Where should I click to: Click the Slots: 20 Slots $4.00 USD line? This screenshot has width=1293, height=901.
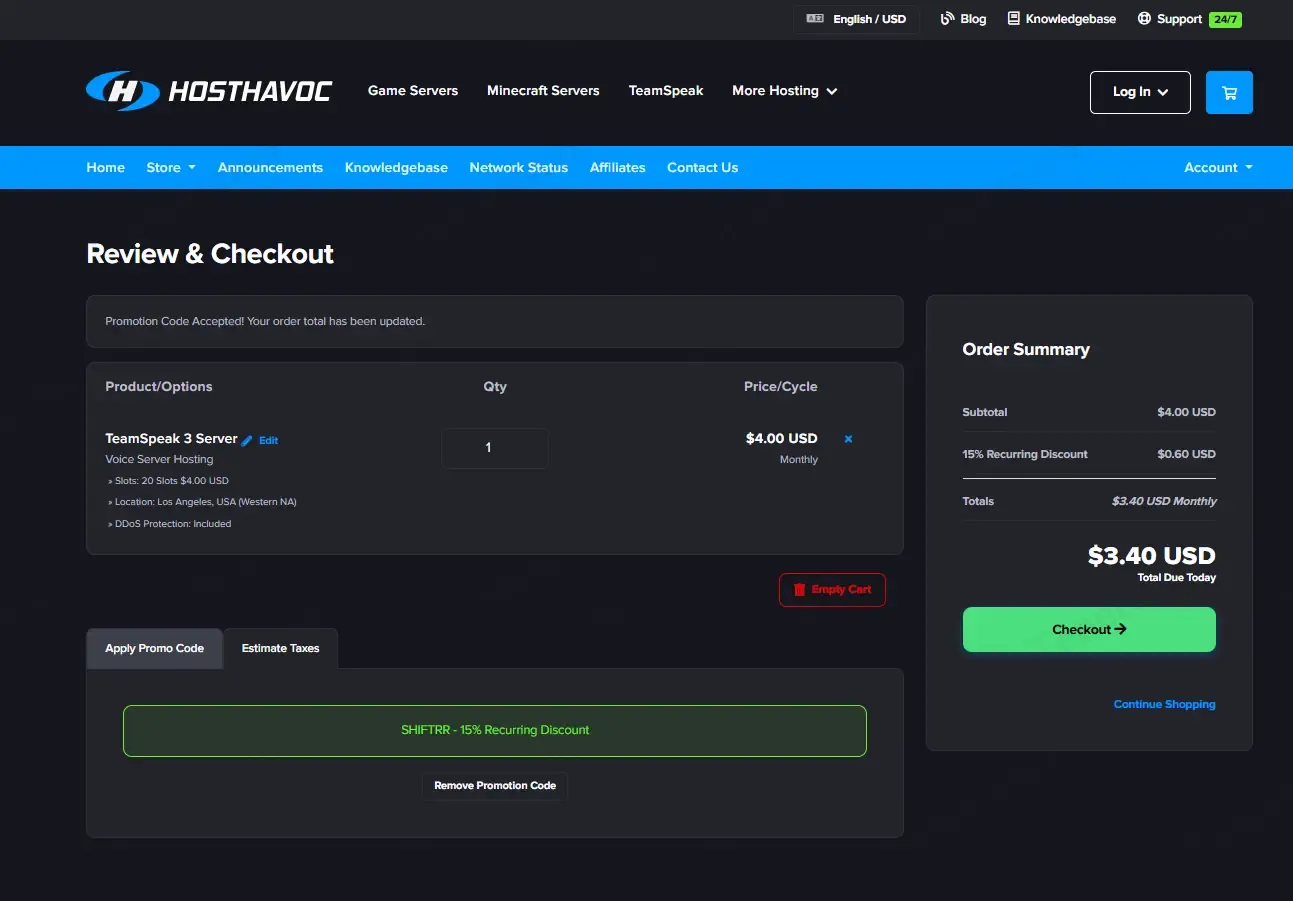169,481
